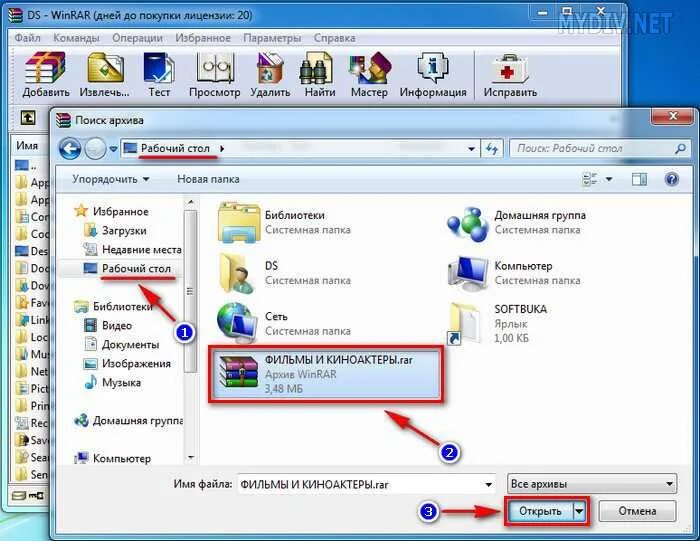The width and height of the screenshot is (700, 541).
Task: Open the Домашняя группа item in file pane
Action: click(517, 222)
